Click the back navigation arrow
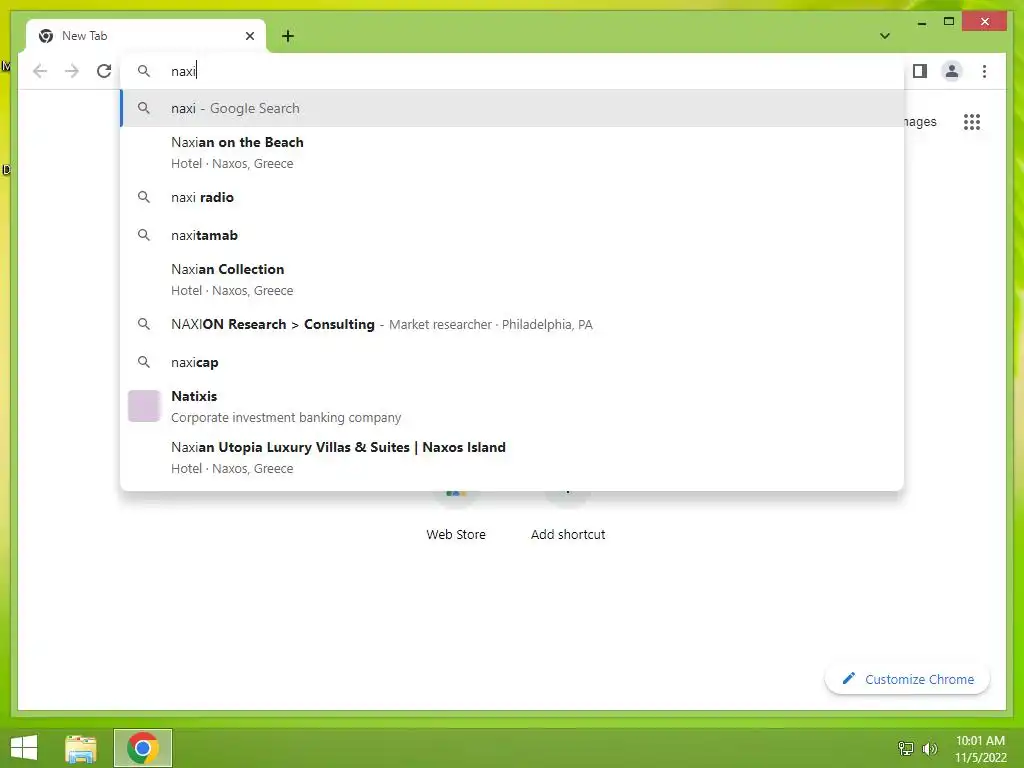 [40, 71]
